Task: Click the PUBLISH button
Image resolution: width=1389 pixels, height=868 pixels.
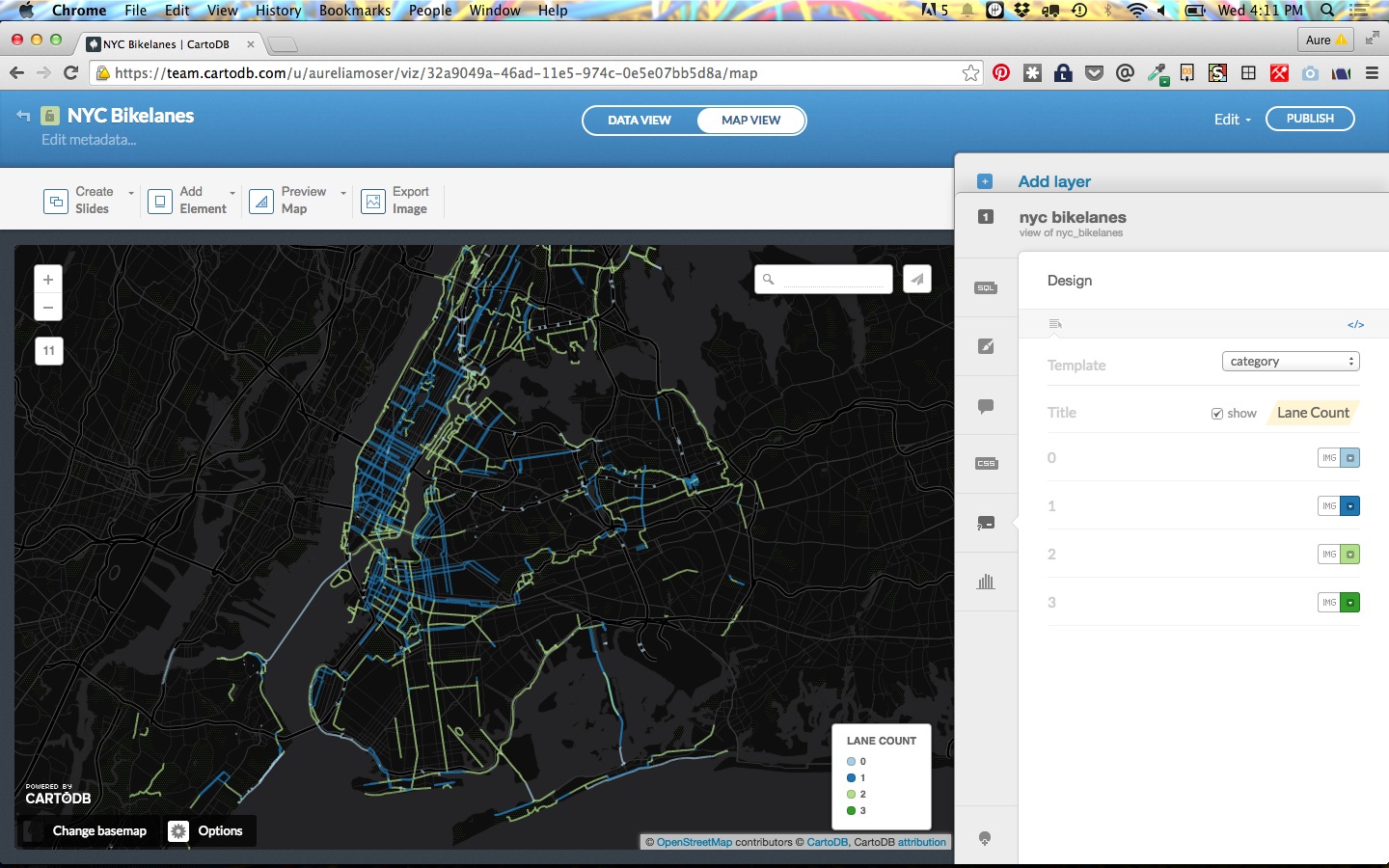Action: point(1310,119)
